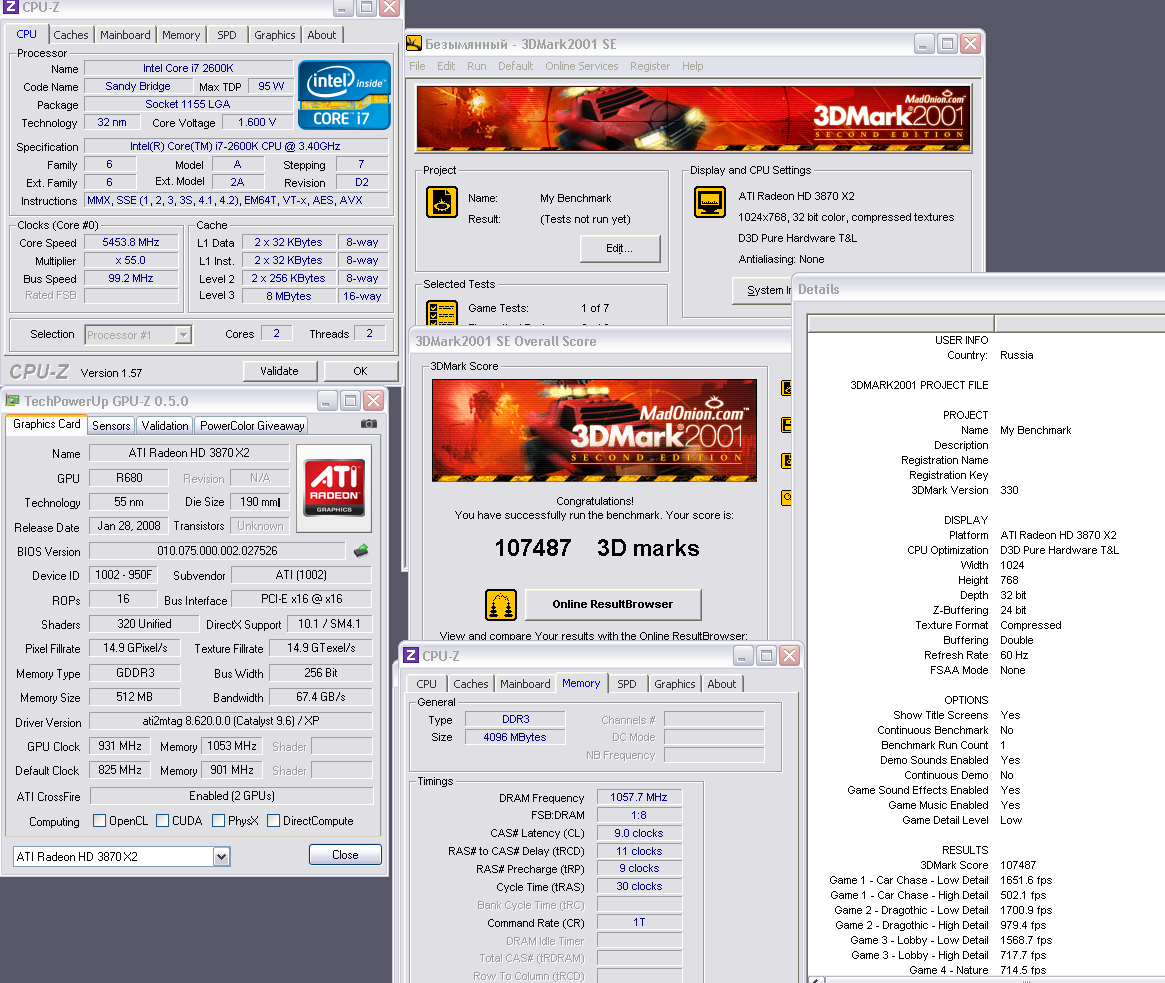This screenshot has width=1165, height=983.
Task: Toggle the CUDA checkbox
Action: point(163,820)
